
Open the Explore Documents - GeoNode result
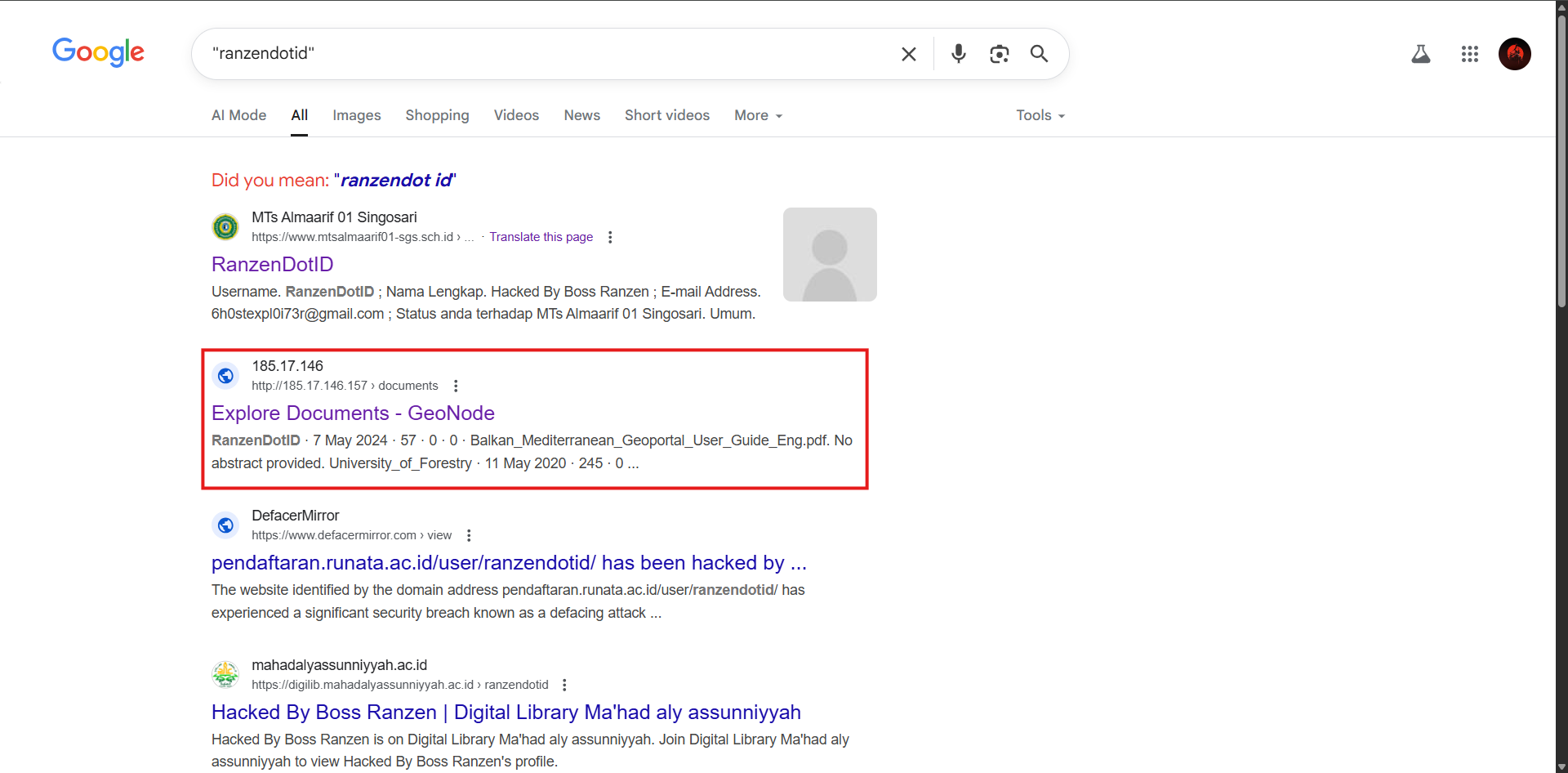[353, 413]
